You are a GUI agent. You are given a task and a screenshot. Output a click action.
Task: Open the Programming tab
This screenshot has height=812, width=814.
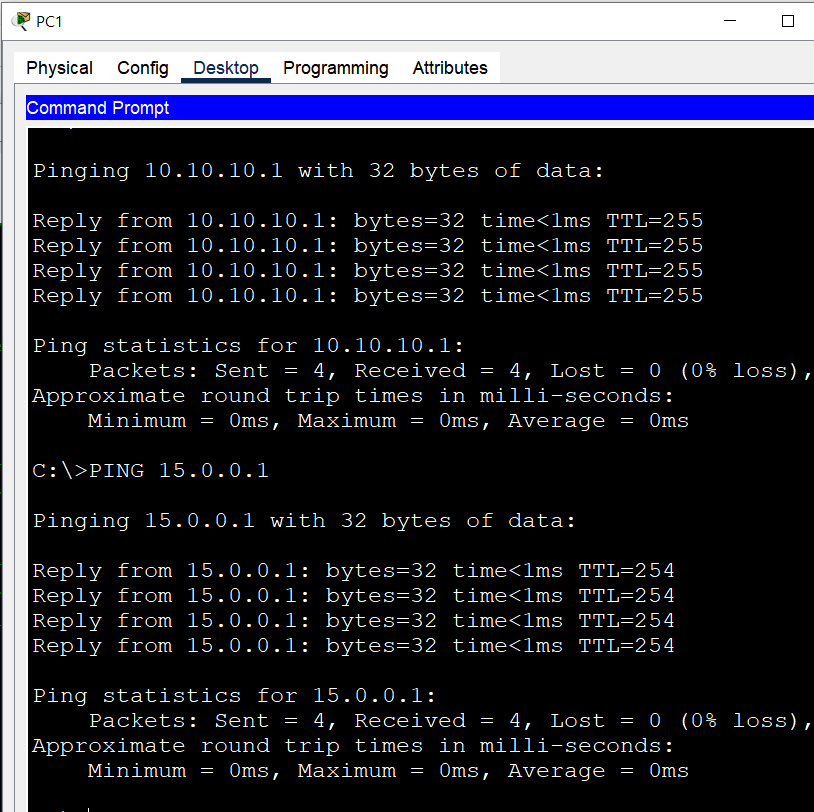[x=335, y=68]
